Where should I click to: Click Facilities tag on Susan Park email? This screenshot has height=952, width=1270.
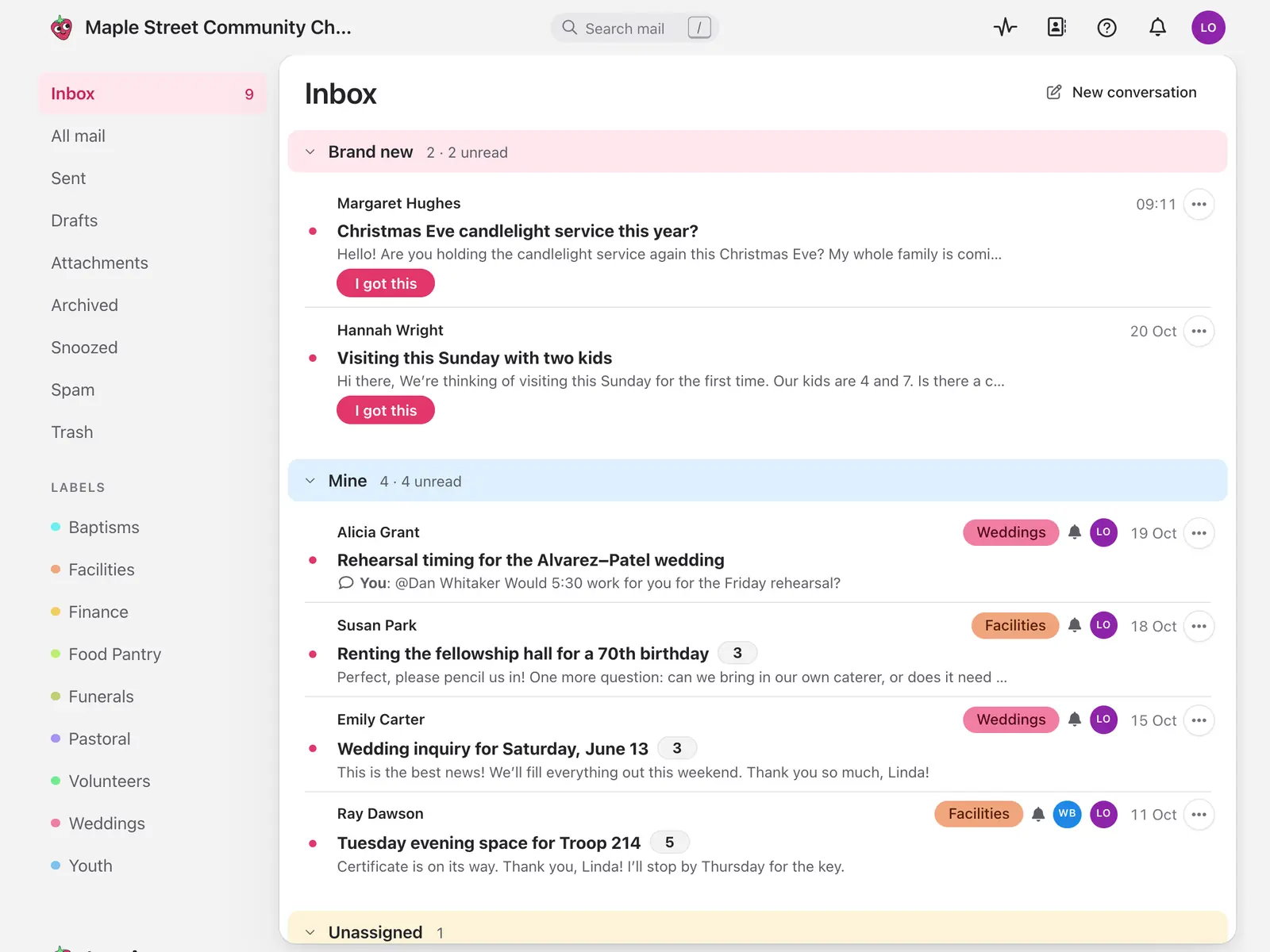point(1015,626)
